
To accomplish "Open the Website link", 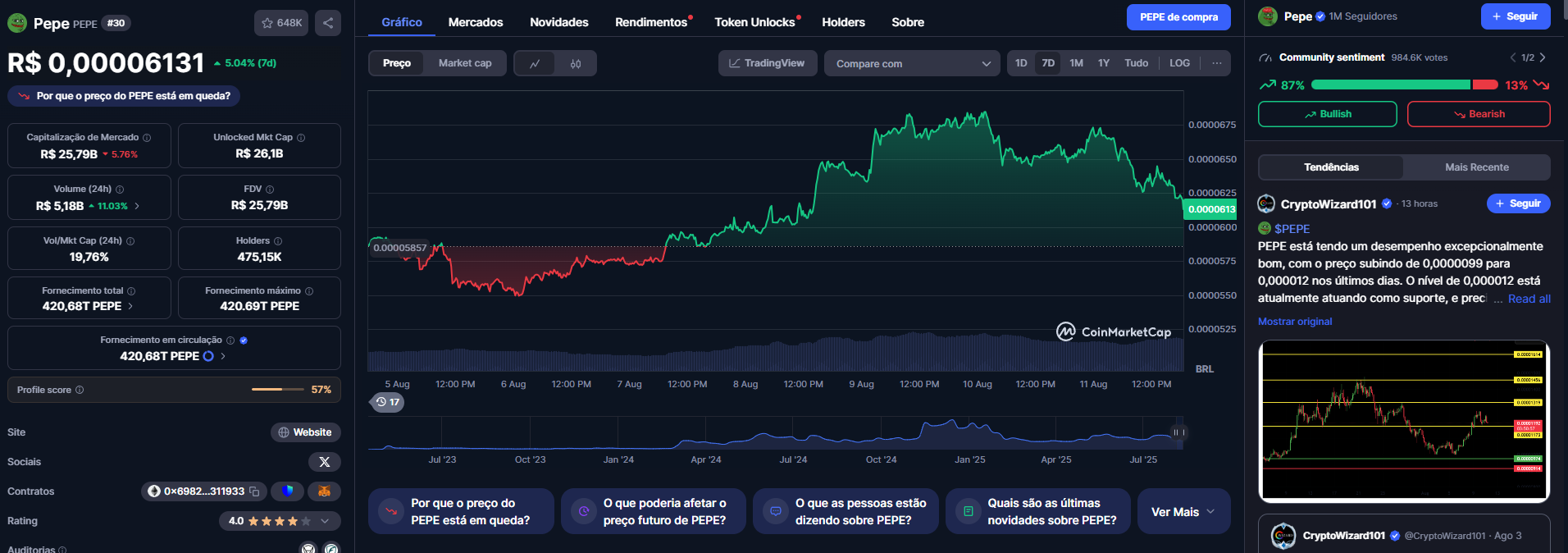I will pyautogui.click(x=305, y=432).
